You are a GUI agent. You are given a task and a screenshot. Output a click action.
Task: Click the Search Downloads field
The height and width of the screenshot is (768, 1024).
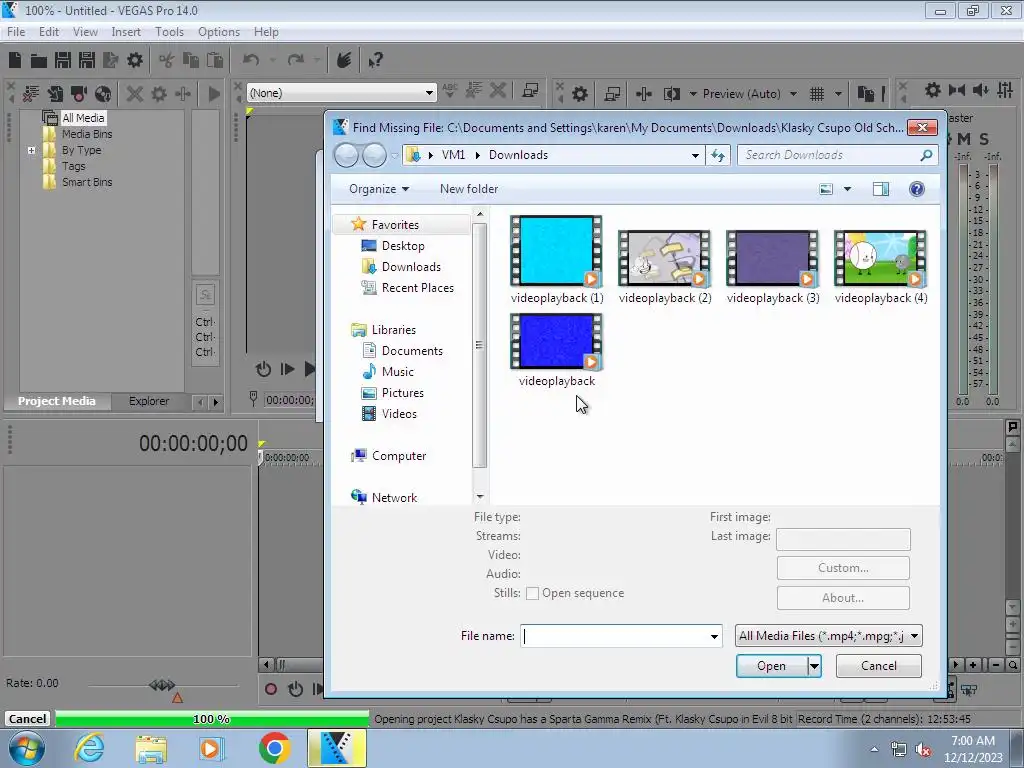837,155
